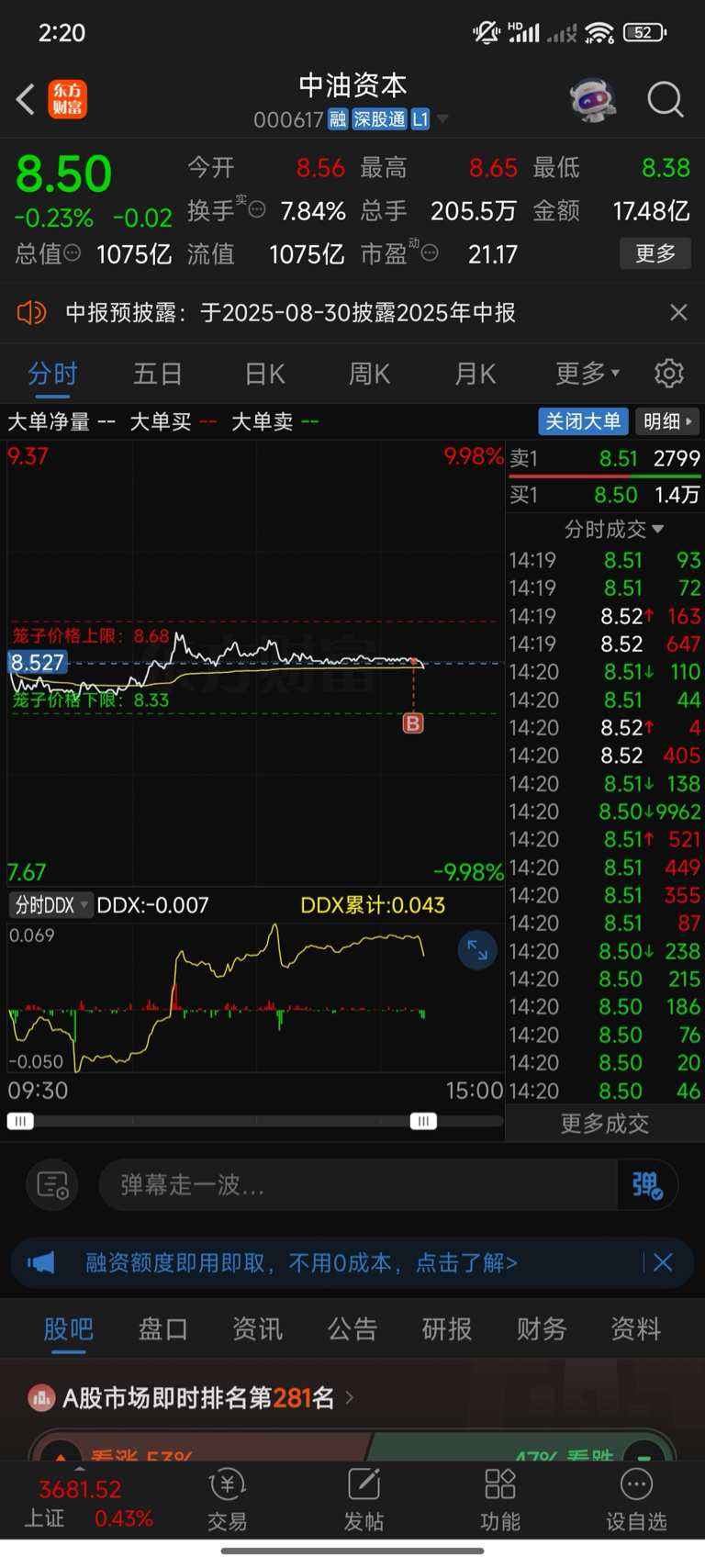Move the left time range slider handle
Screen dimensions: 705x1568
(20, 1121)
